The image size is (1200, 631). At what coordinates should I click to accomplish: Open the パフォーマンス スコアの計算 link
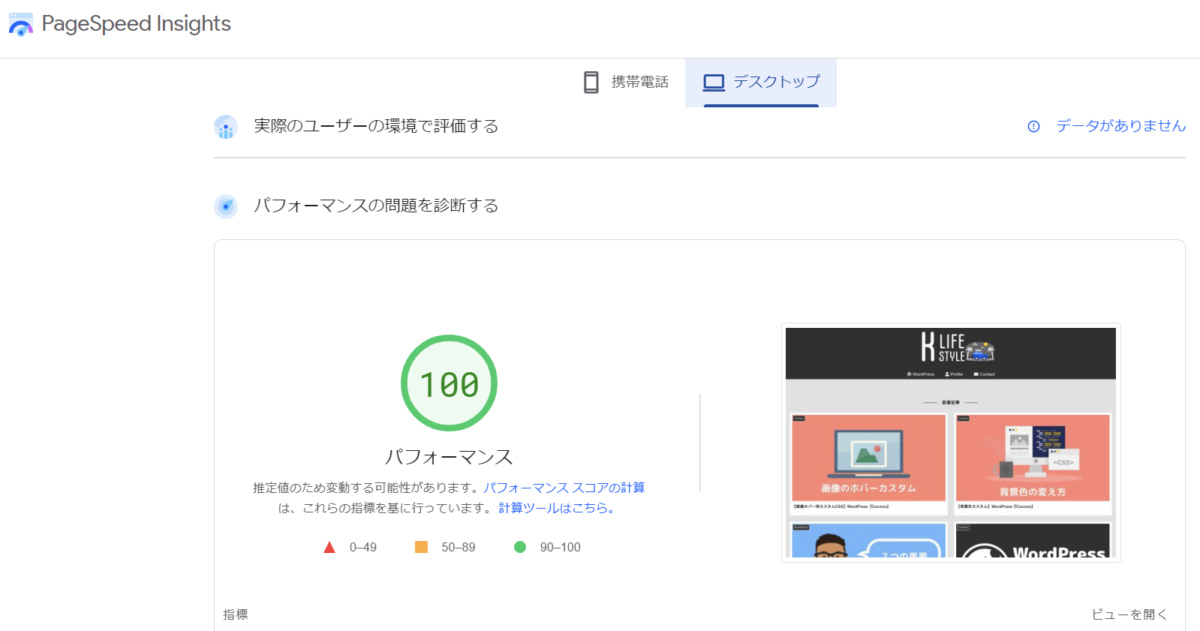564,487
